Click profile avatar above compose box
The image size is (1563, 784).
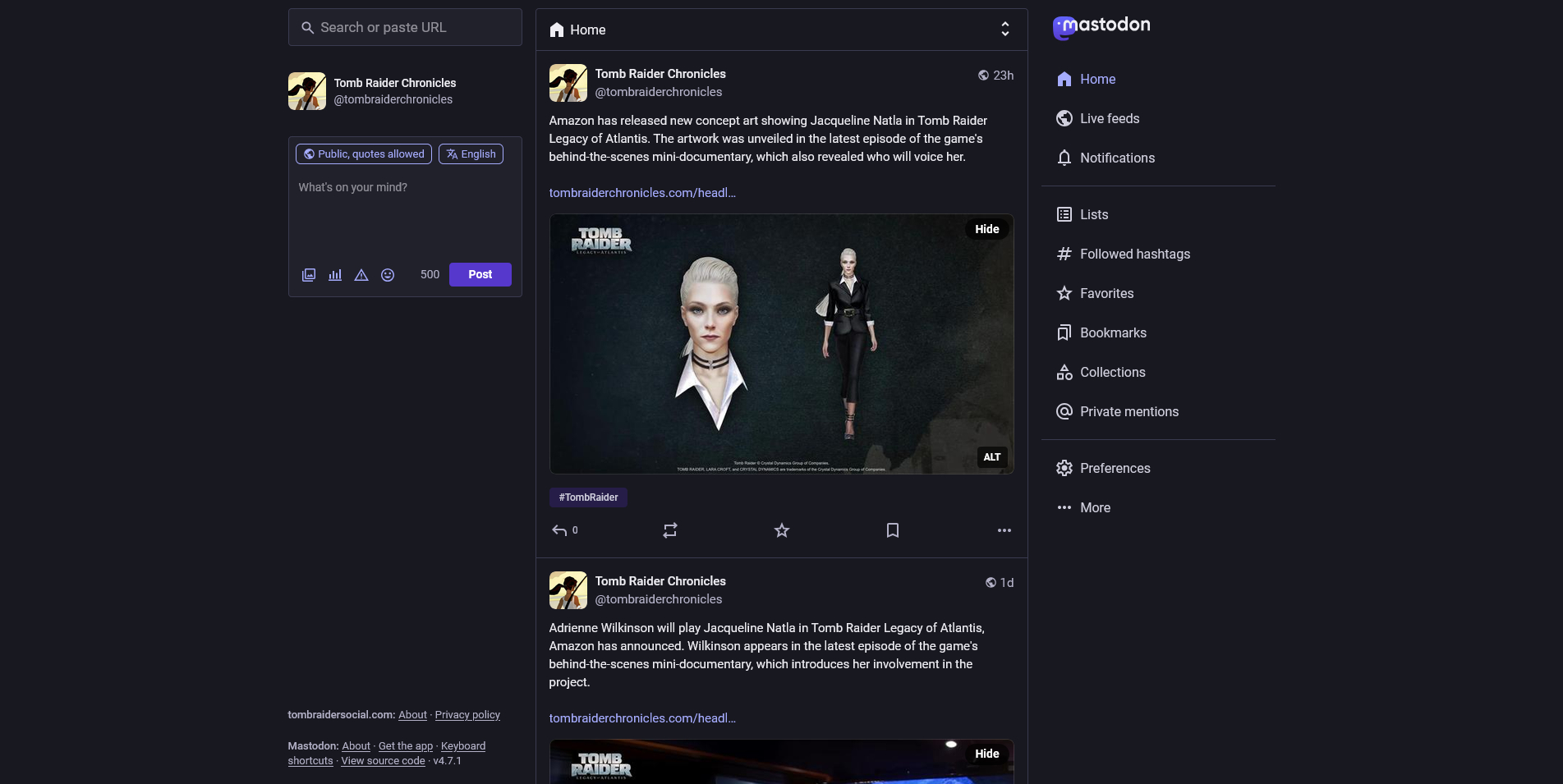(x=307, y=91)
